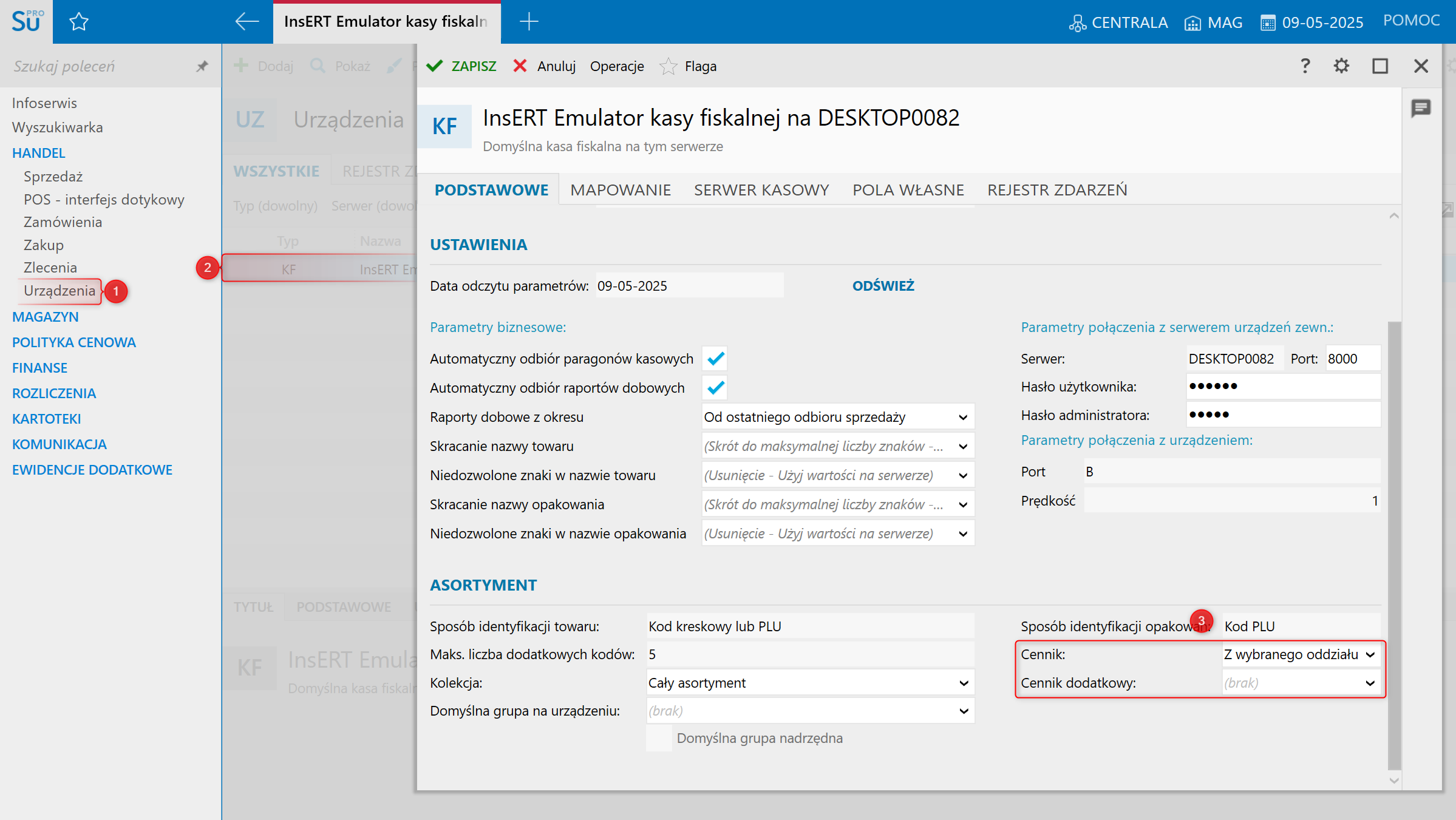
Task: Click the Operacje menu button
Action: click(x=617, y=66)
